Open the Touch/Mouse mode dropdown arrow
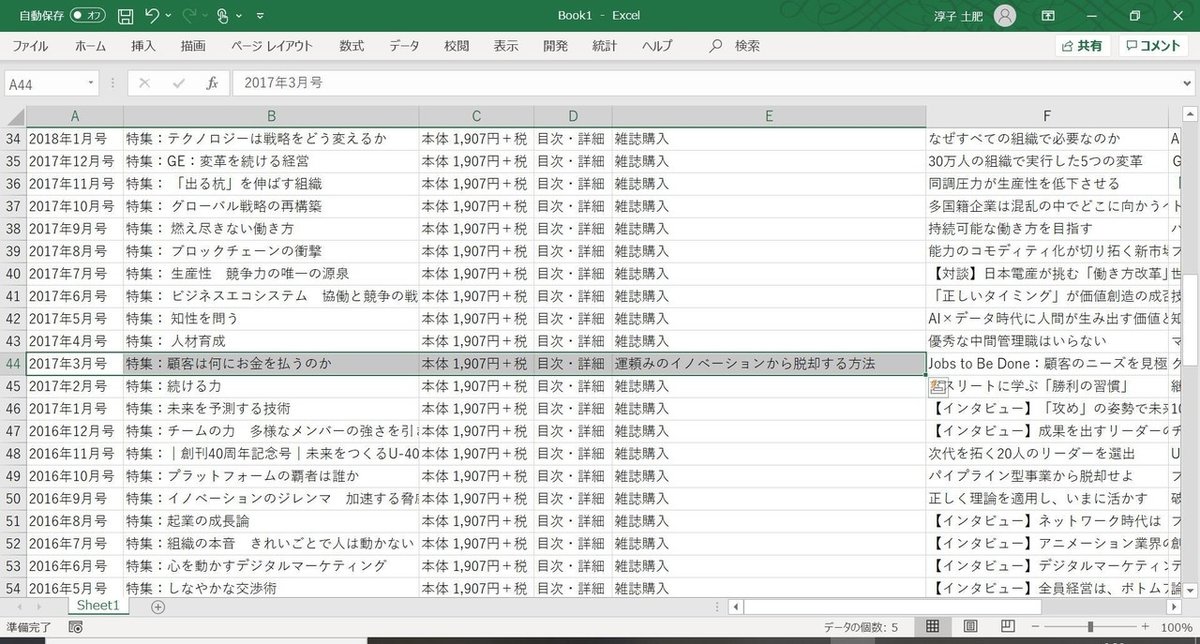 pyautogui.click(x=240, y=16)
